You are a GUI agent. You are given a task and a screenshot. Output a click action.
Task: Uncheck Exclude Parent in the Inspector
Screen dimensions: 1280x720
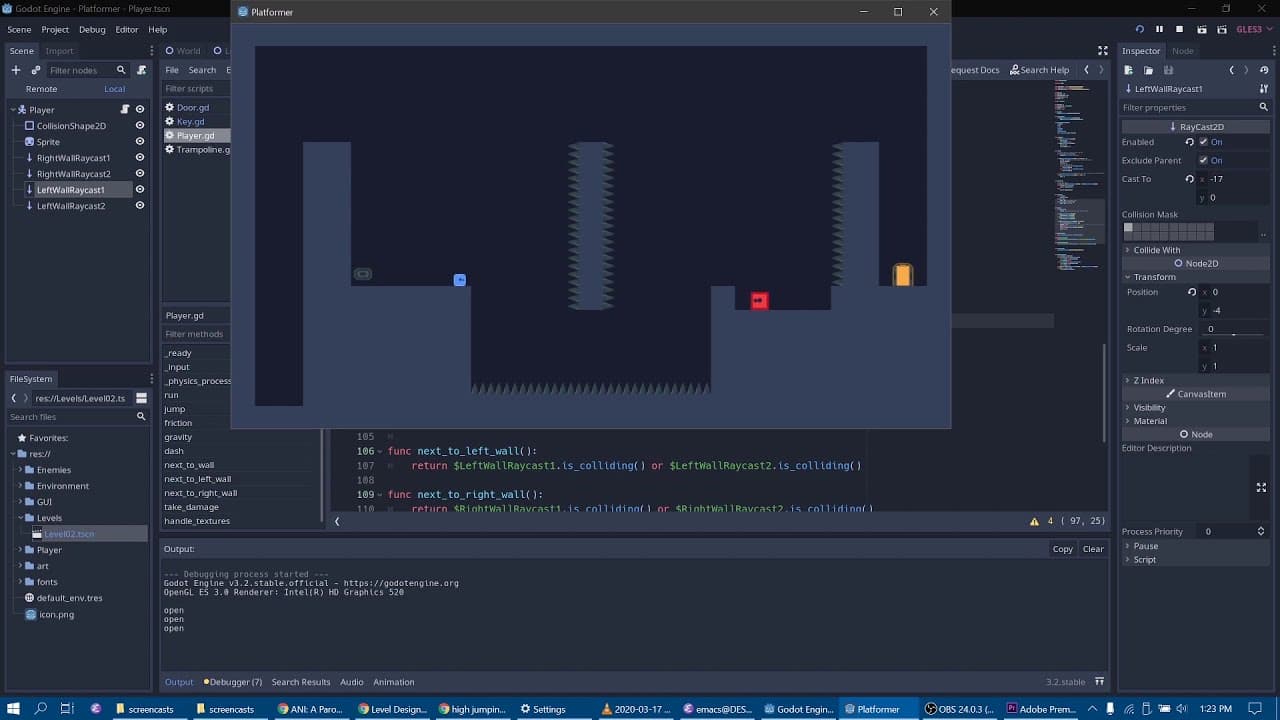click(x=1206, y=160)
